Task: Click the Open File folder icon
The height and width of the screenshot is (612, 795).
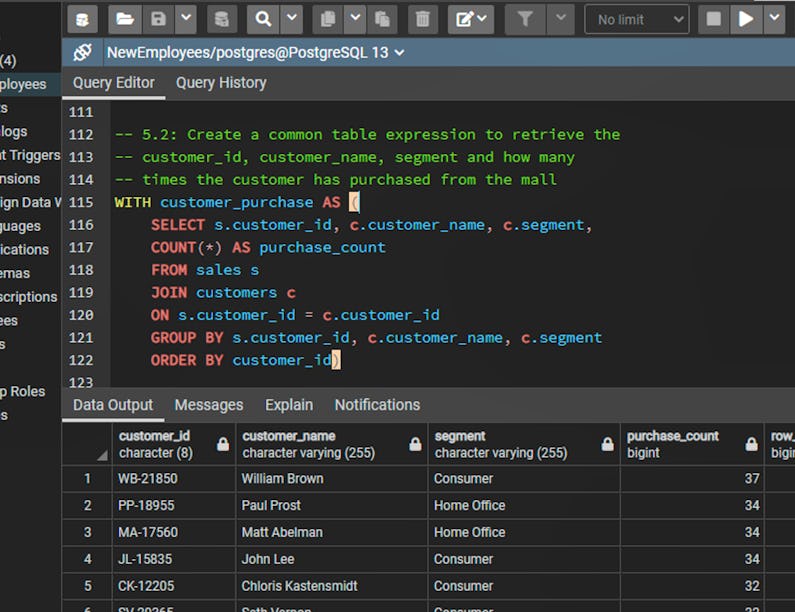Action: [124, 19]
